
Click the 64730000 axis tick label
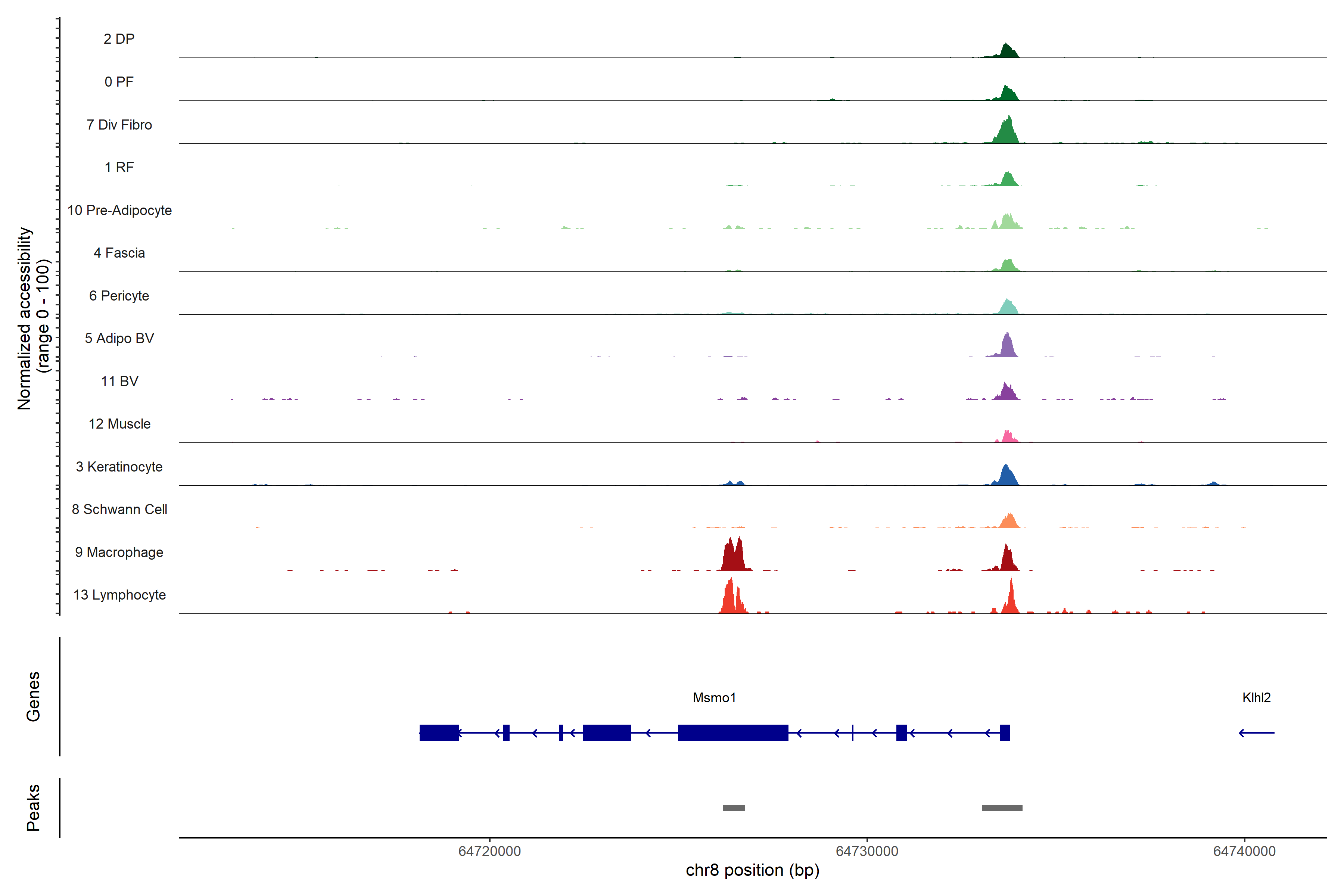point(867,851)
